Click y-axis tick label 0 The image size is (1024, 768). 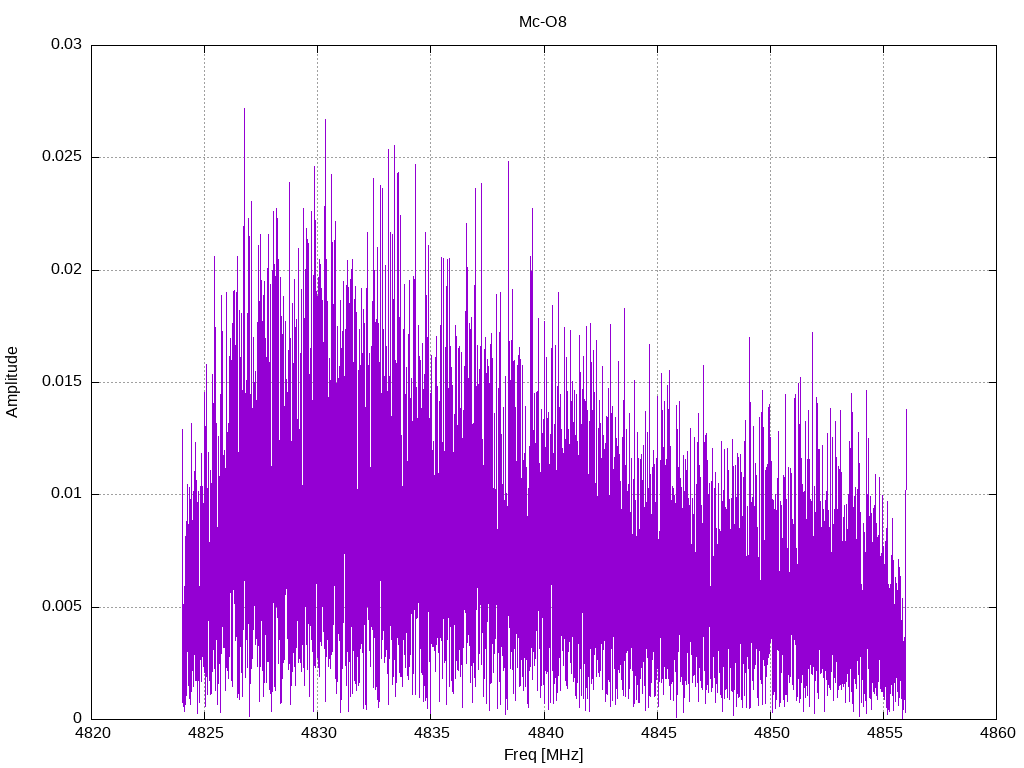[78, 718]
